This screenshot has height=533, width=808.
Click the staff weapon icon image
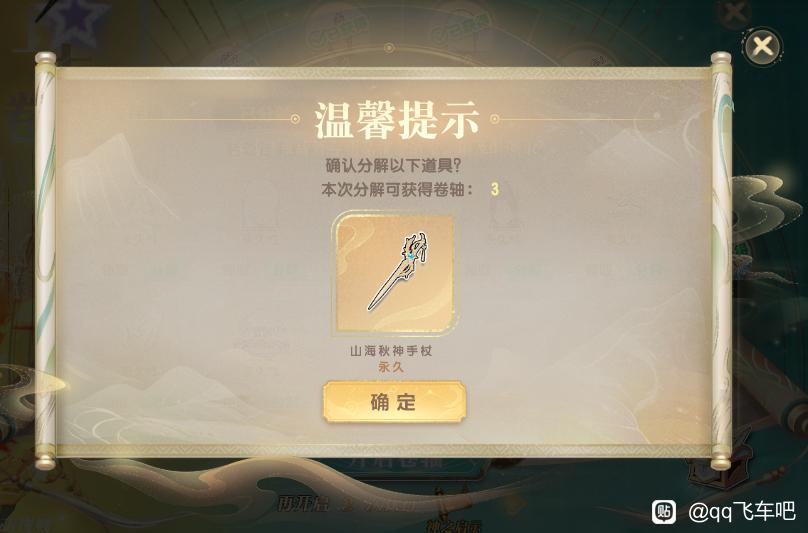(x=399, y=271)
